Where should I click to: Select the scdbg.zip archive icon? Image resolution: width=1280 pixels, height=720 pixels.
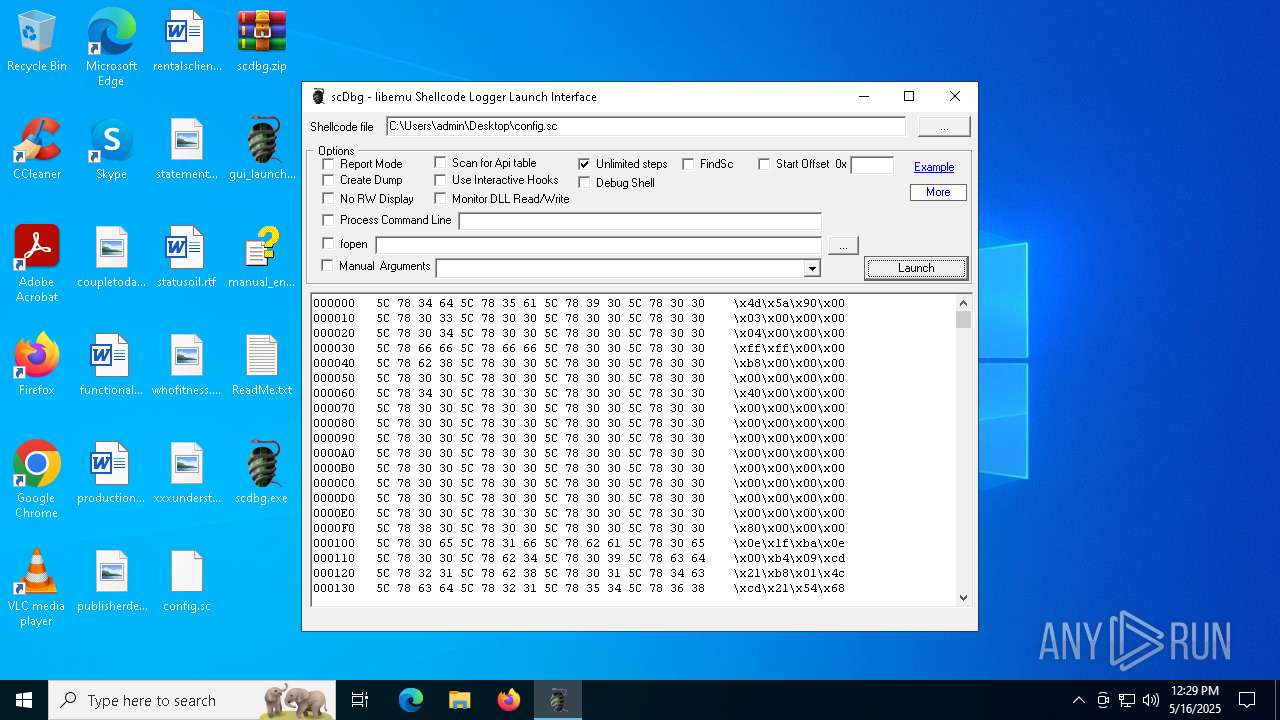click(262, 41)
